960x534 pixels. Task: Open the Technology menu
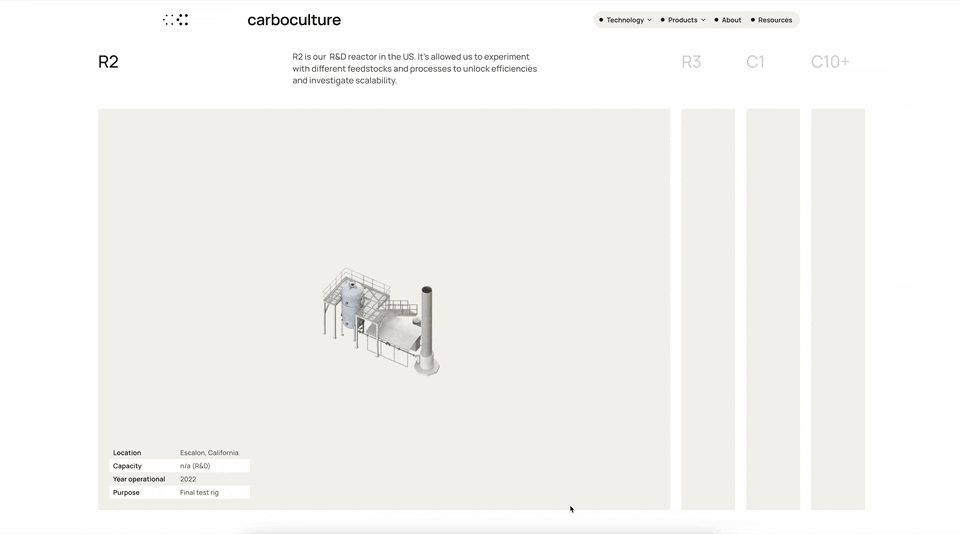pyautogui.click(x=625, y=20)
